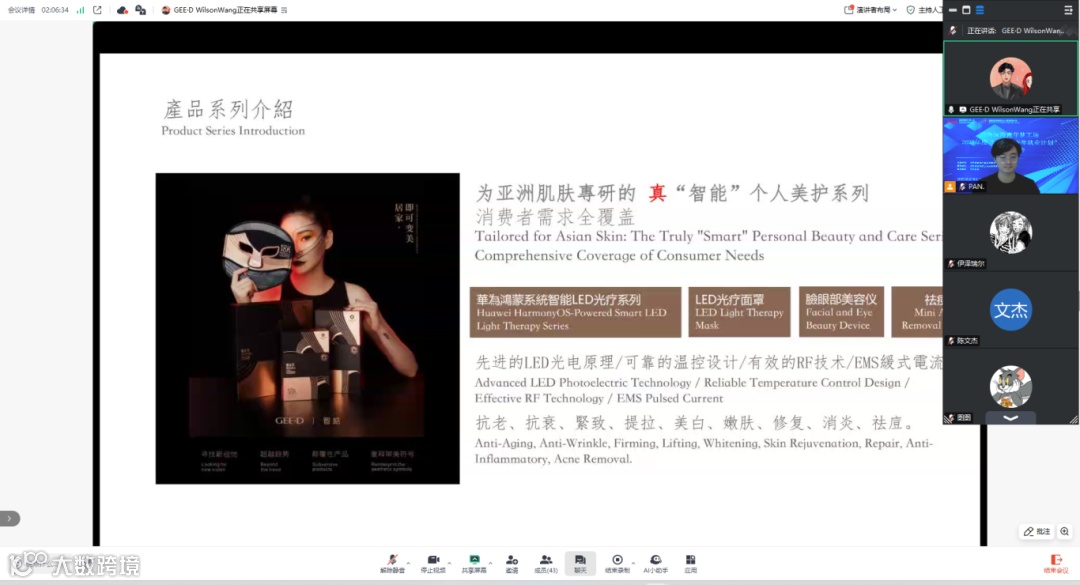Collapse video panel with minimize bar icon
The height and width of the screenshot is (585, 1080).
point(953,10)
